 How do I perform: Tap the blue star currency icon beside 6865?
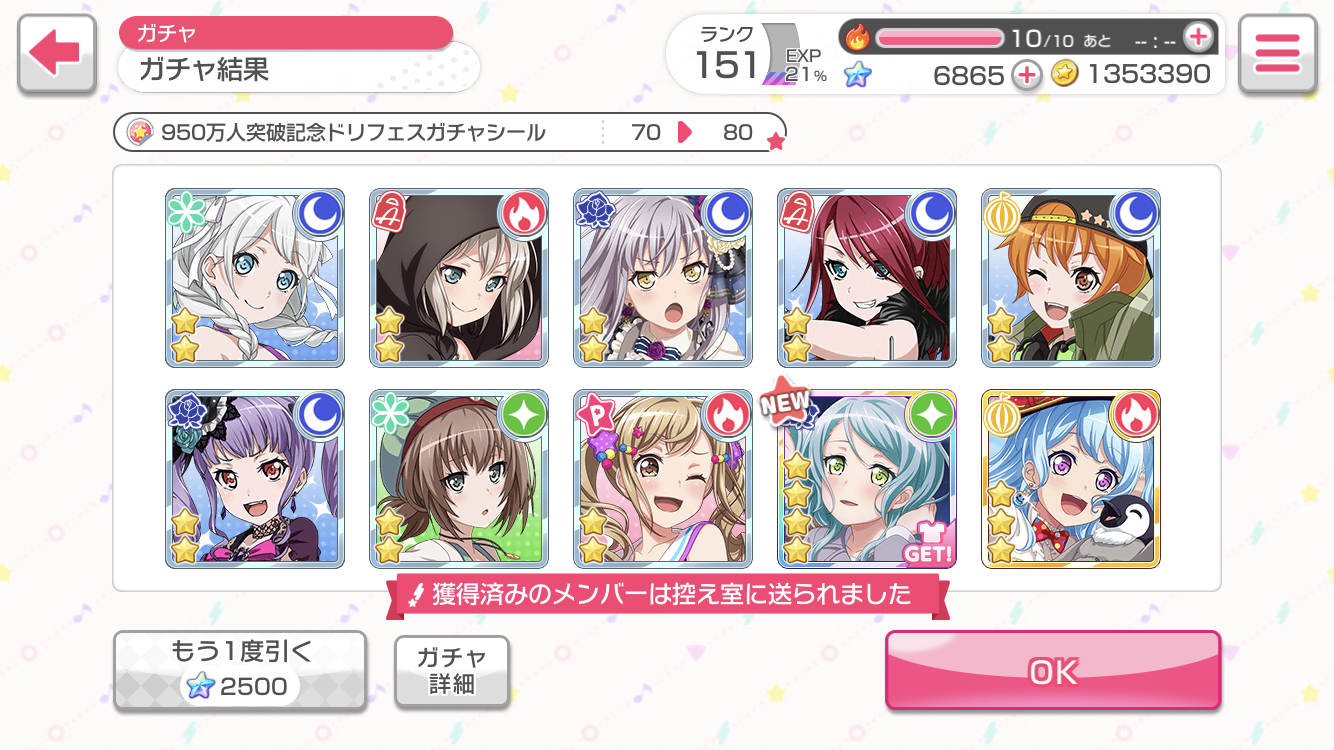click(857, 74)
